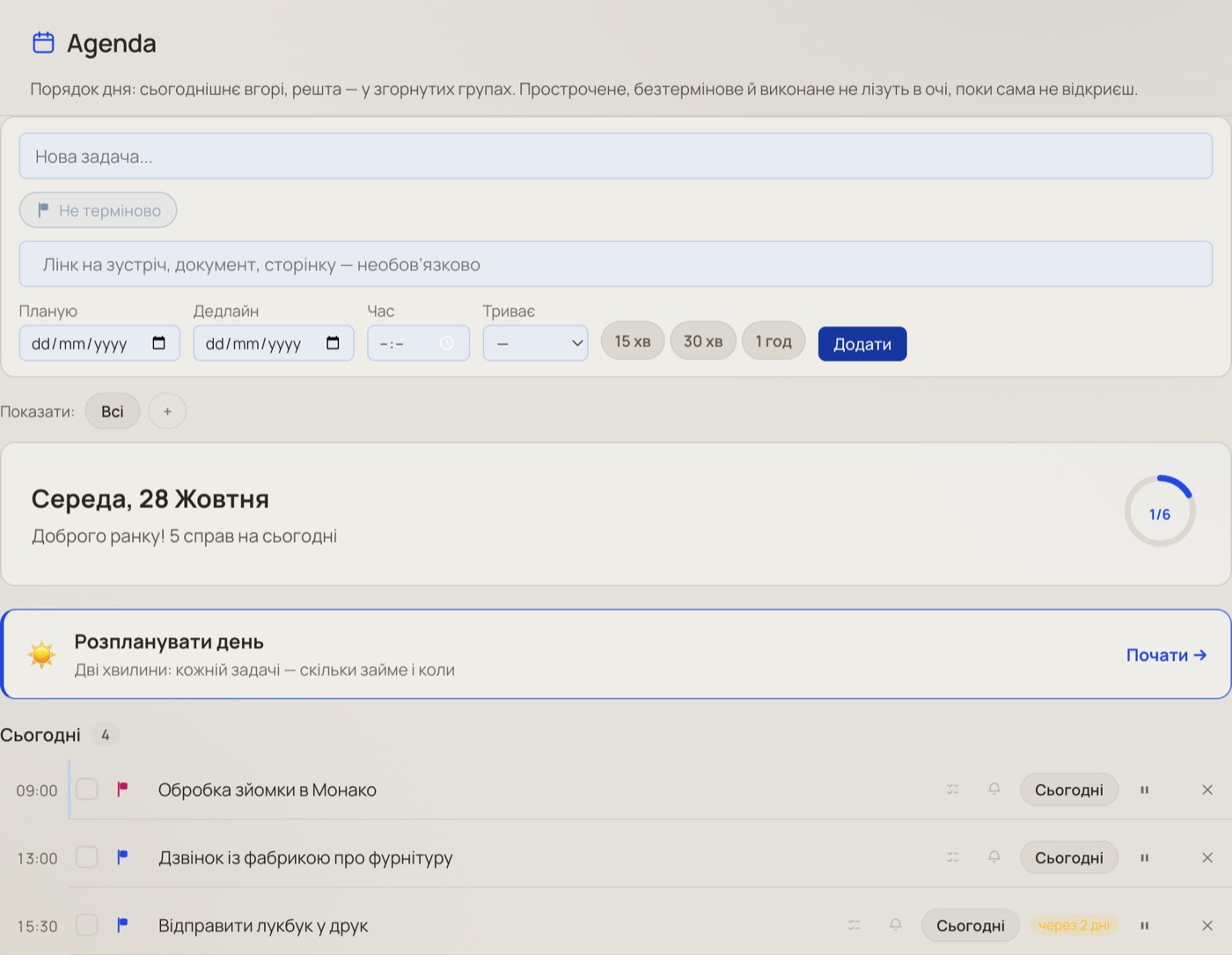
Task: Delete task Відправити лукбук у друк
Action: pos(1207,925)
